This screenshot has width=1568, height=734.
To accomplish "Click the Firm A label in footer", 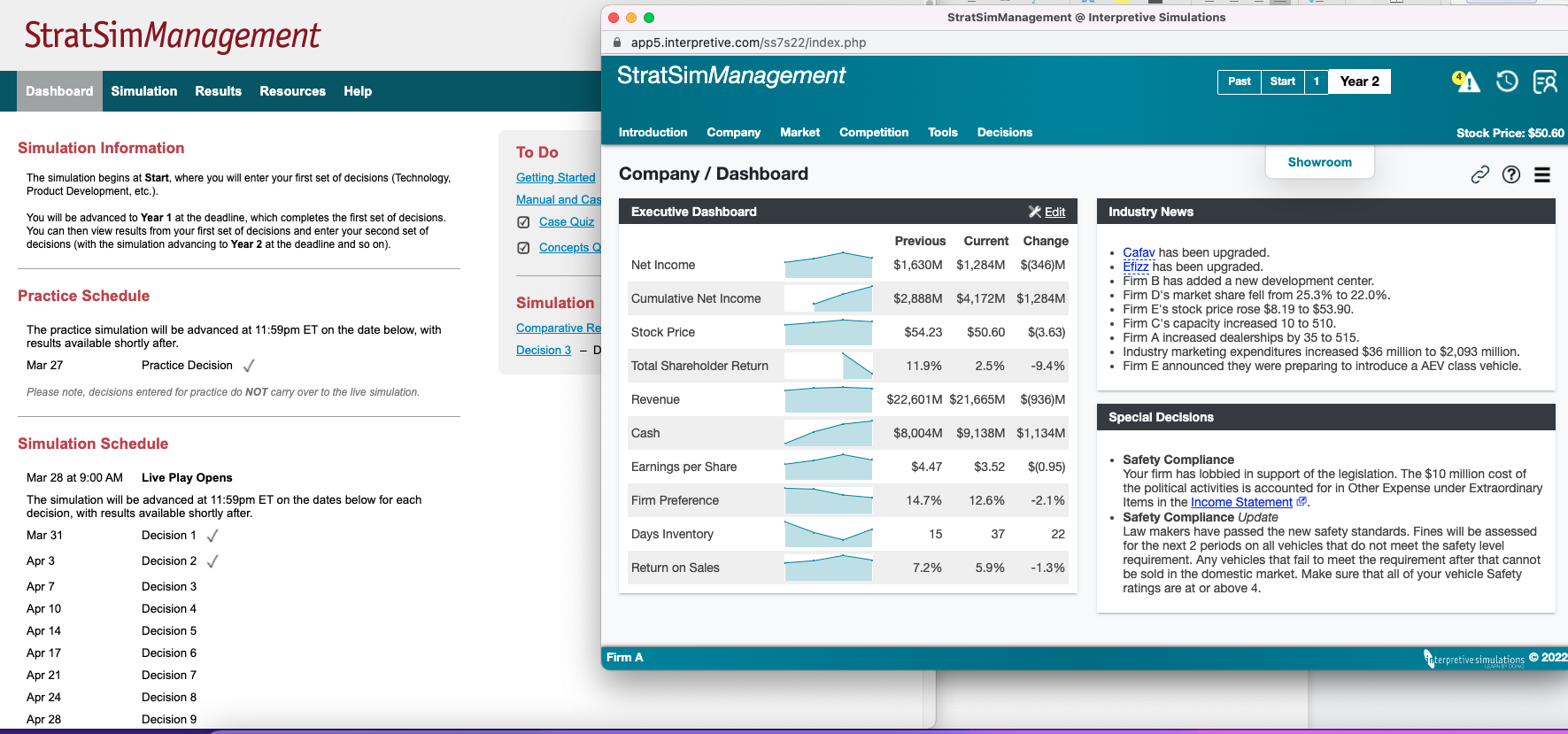I will [x=625, y=657].
